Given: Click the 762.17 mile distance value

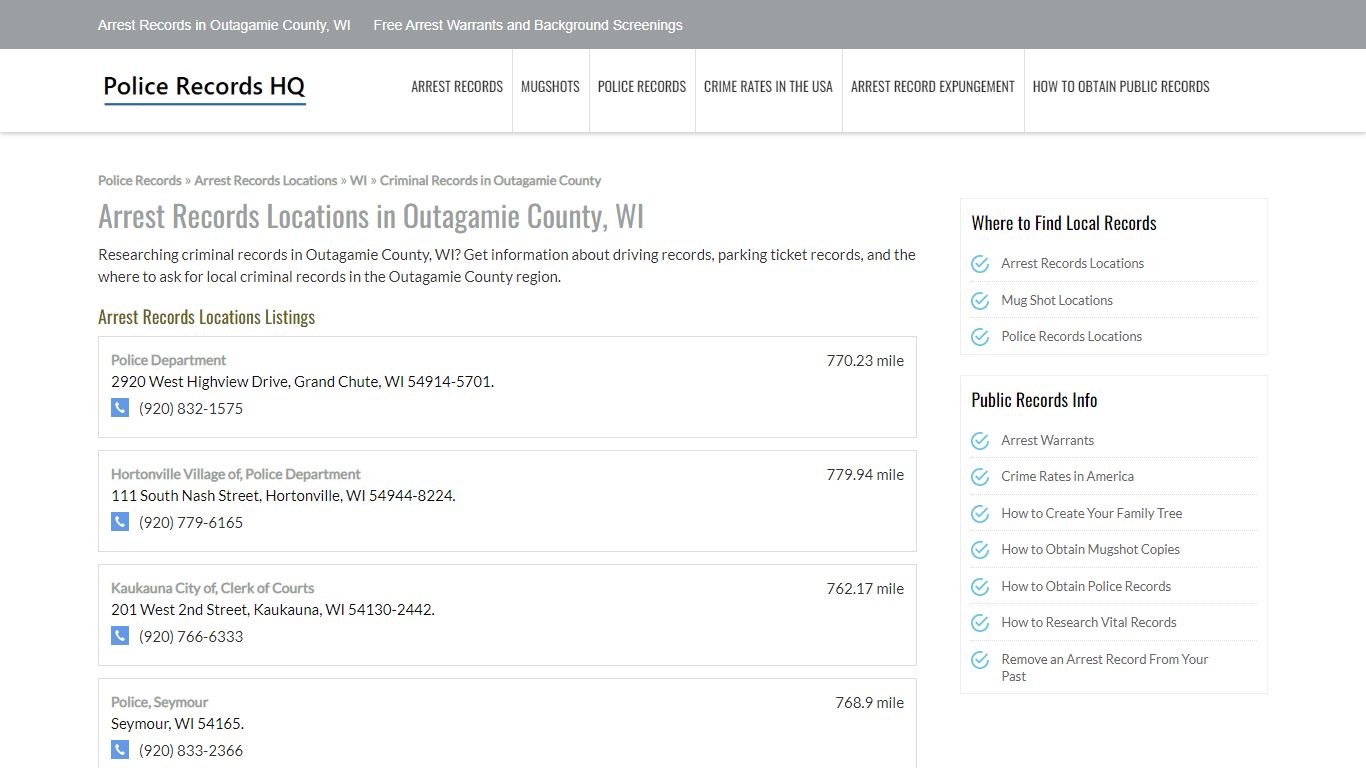Looking at the screenshot, I should pyautogui.click(x=865, y=588).
